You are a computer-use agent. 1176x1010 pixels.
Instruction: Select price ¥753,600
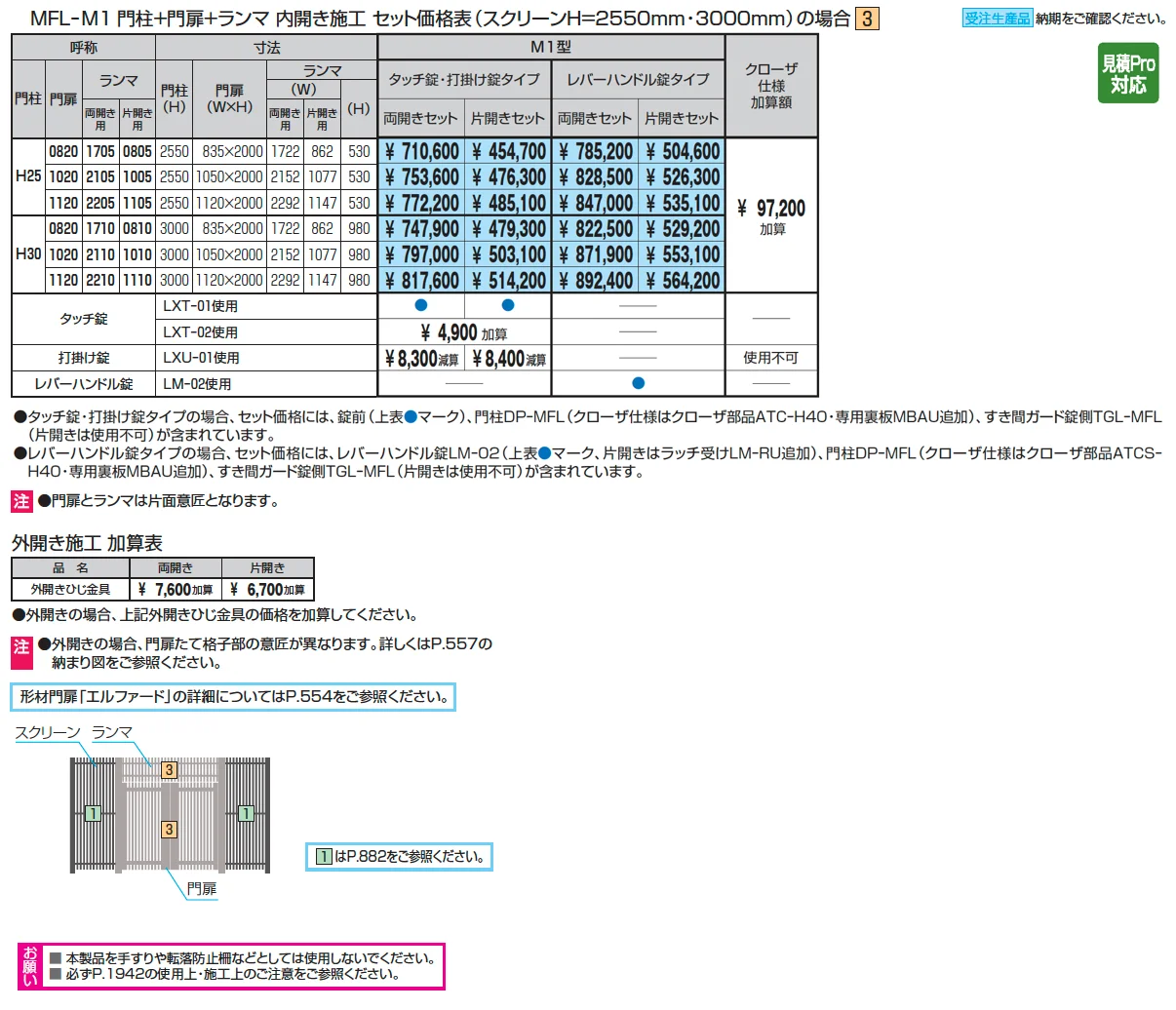(421, 176)
